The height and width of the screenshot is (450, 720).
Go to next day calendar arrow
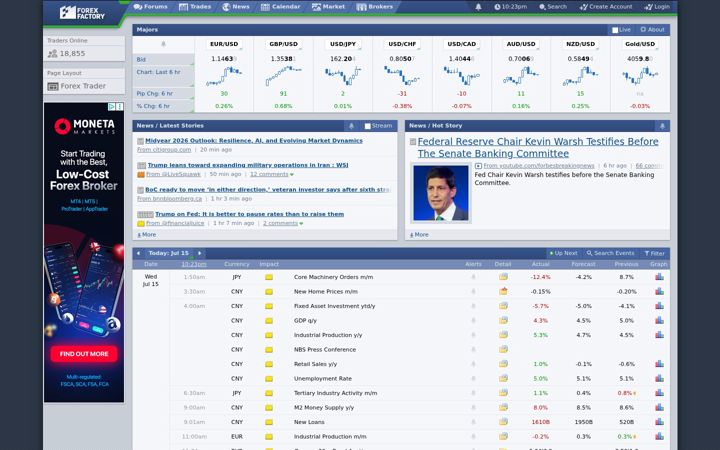[199, 253]
